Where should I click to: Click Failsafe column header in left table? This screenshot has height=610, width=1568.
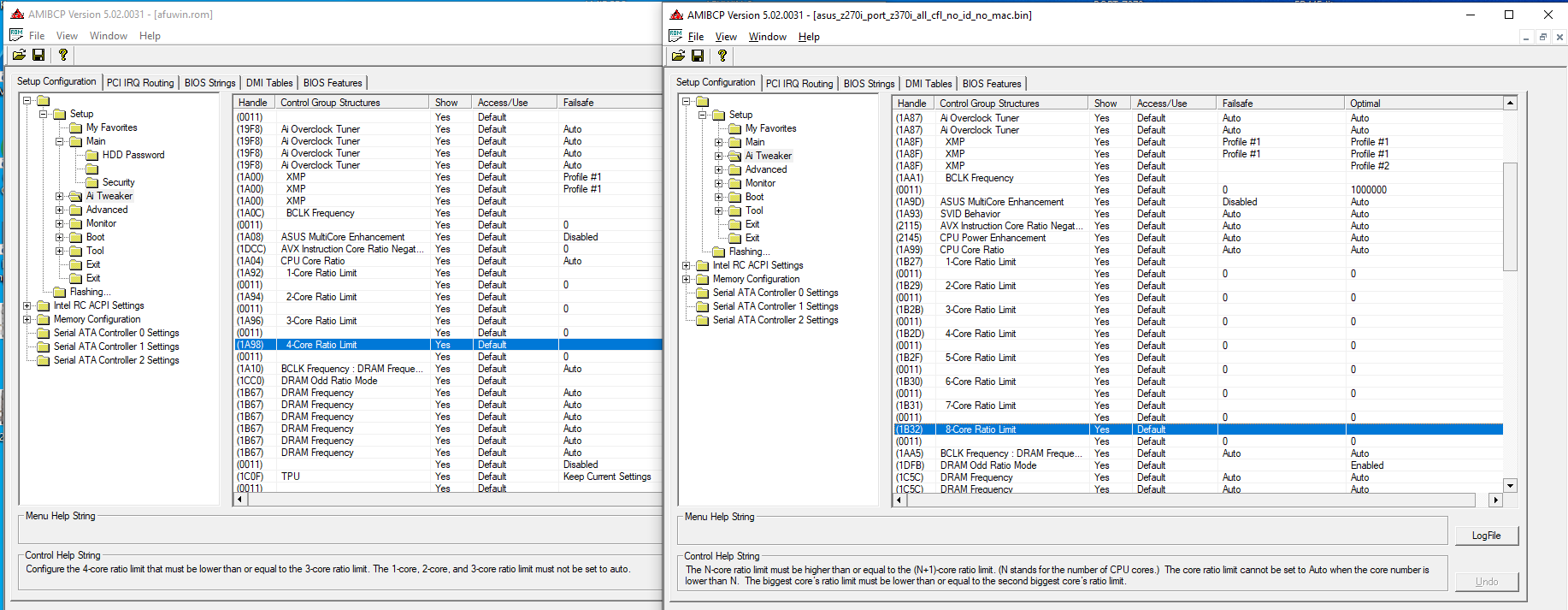pos(610,103)
